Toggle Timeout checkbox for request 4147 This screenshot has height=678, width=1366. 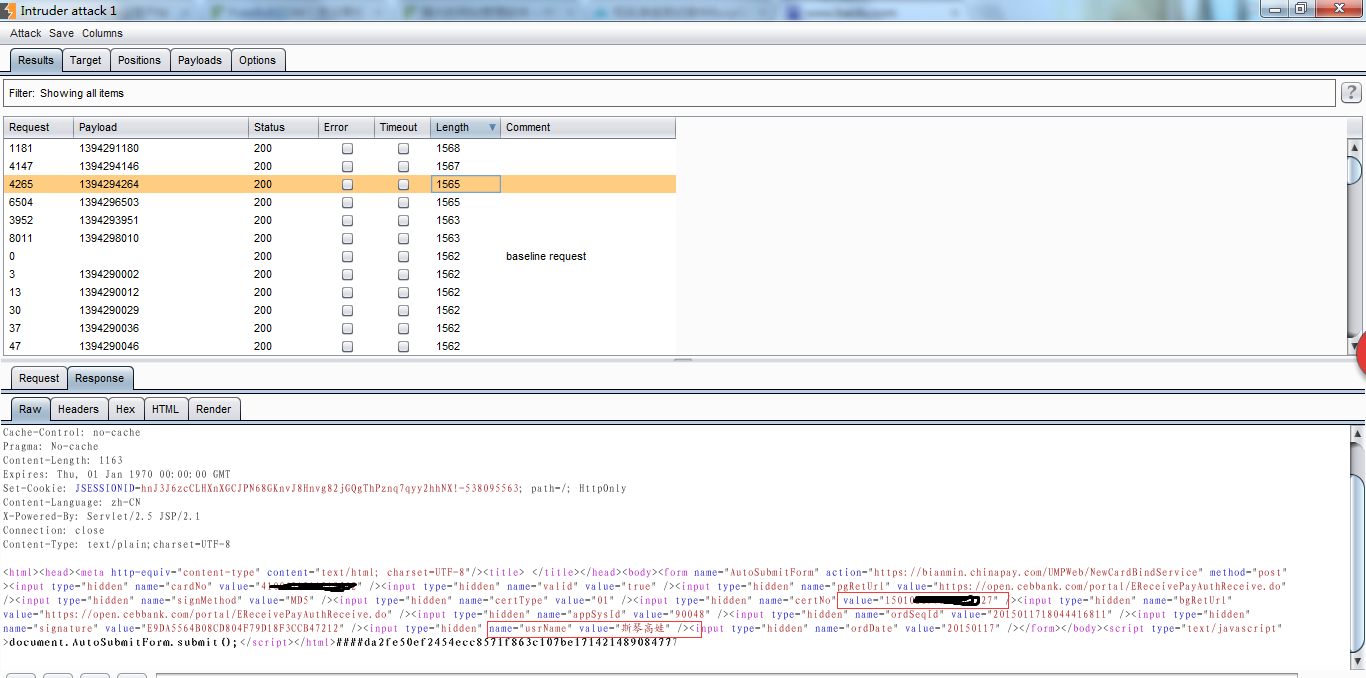404,166
